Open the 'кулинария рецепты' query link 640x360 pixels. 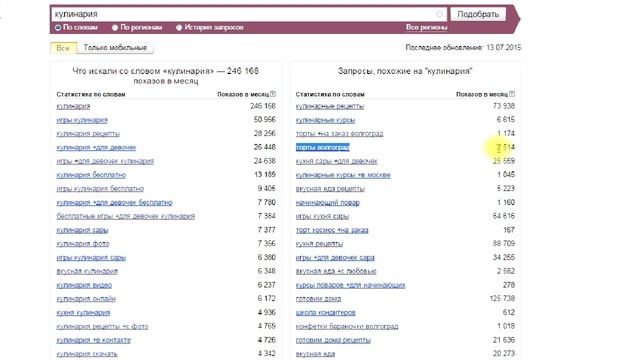[88, 133]
